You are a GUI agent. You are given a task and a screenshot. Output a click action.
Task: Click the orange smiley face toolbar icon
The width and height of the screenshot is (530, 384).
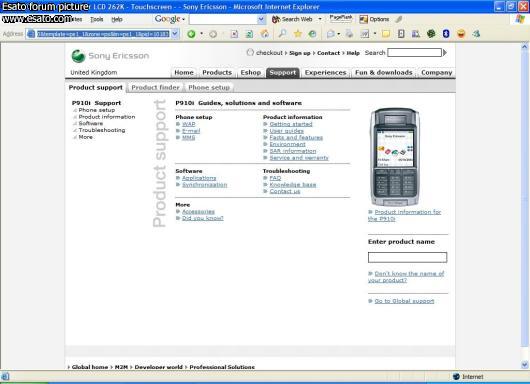pos(461,33)
